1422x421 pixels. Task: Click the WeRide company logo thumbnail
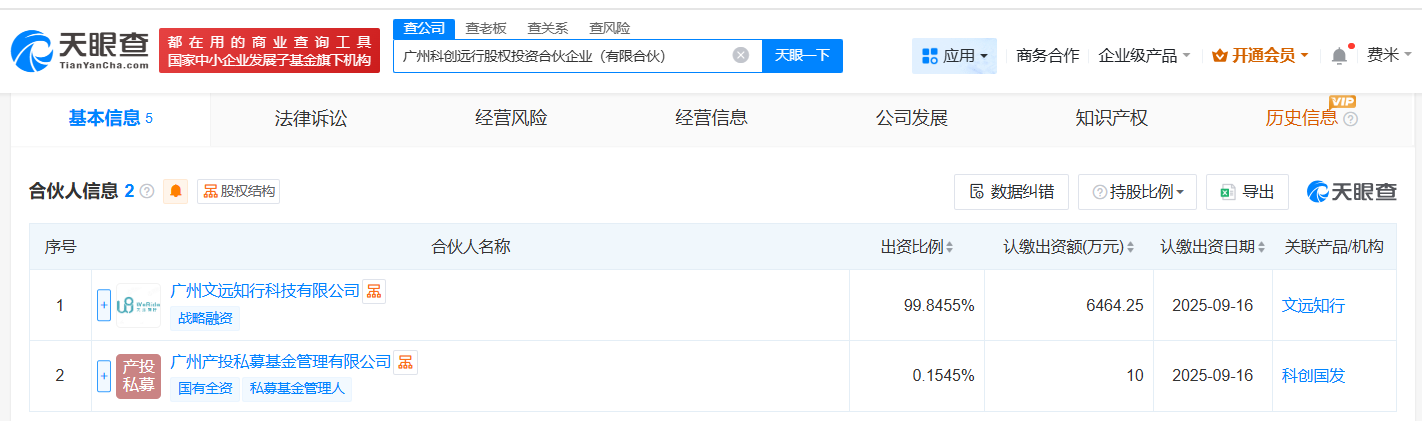tap(138, 305)
